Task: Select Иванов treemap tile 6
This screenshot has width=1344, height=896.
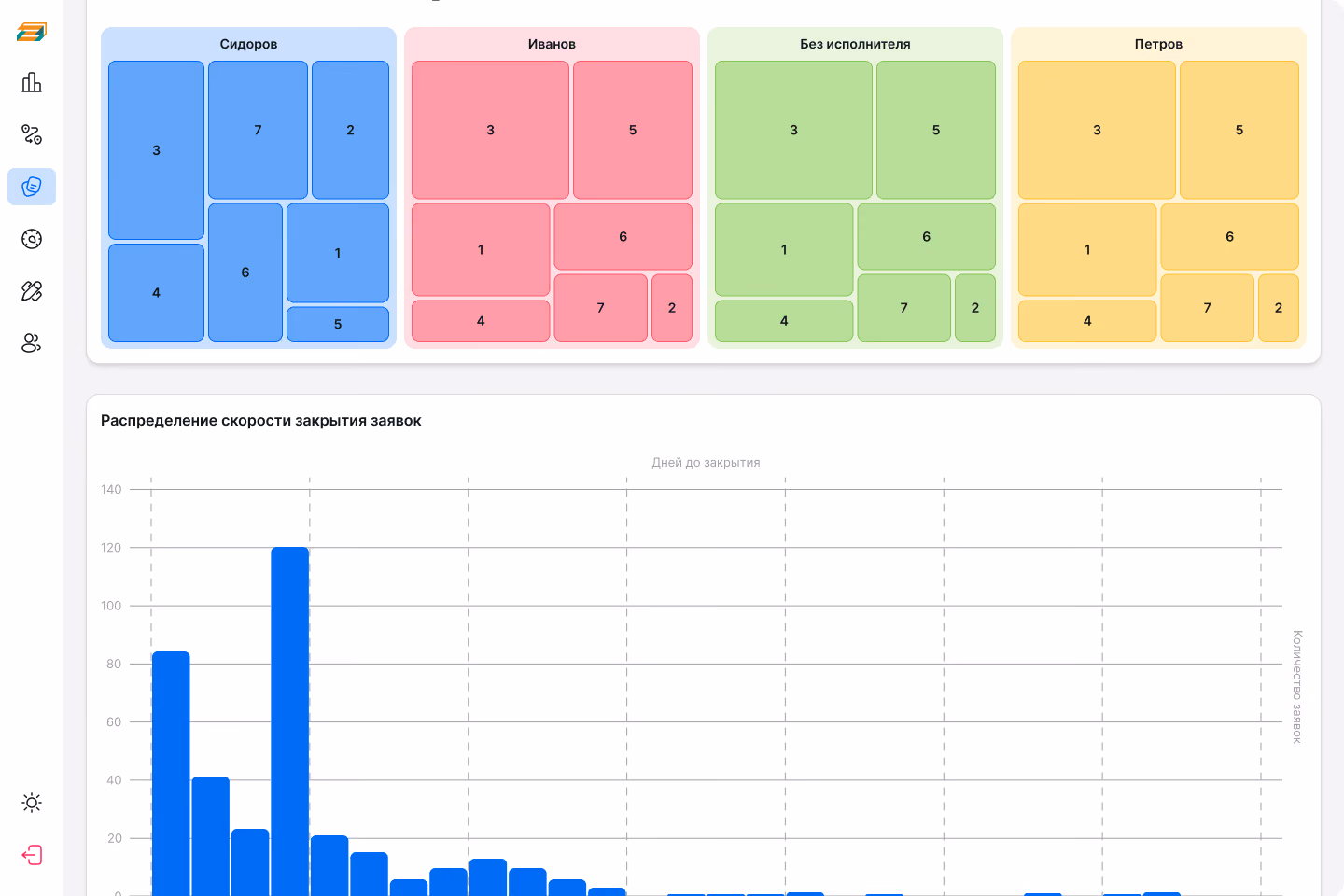Action: click(x=623, y=236)
